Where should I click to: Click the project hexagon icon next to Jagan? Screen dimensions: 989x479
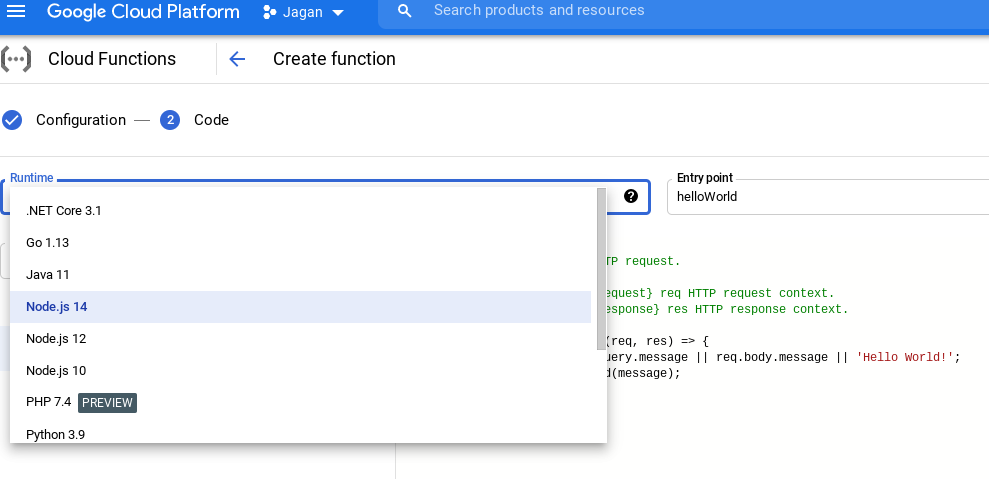click(269, 13)
